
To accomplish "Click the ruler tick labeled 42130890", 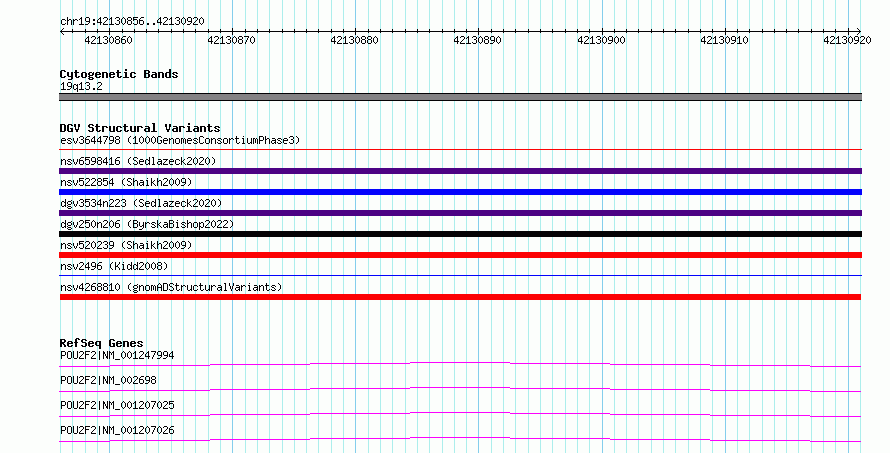I will 477,40.
